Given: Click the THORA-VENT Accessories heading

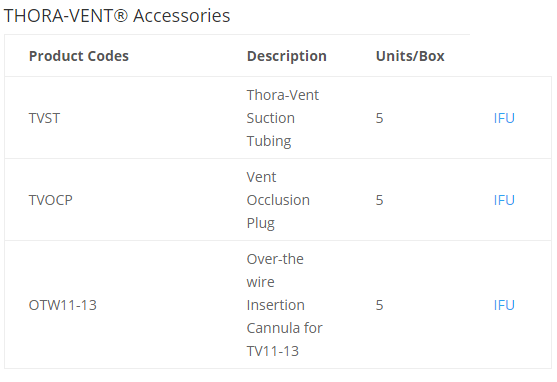Looking at the screenshot, I should 117,16.
